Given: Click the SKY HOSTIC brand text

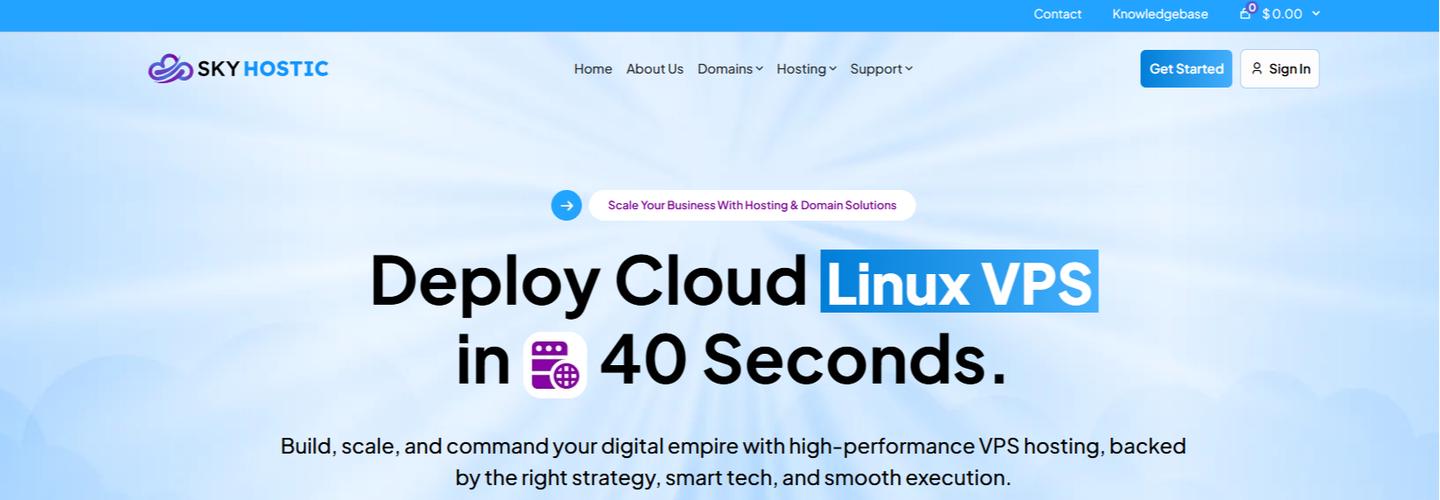Looking at the screenshot, I should point(263,68).
